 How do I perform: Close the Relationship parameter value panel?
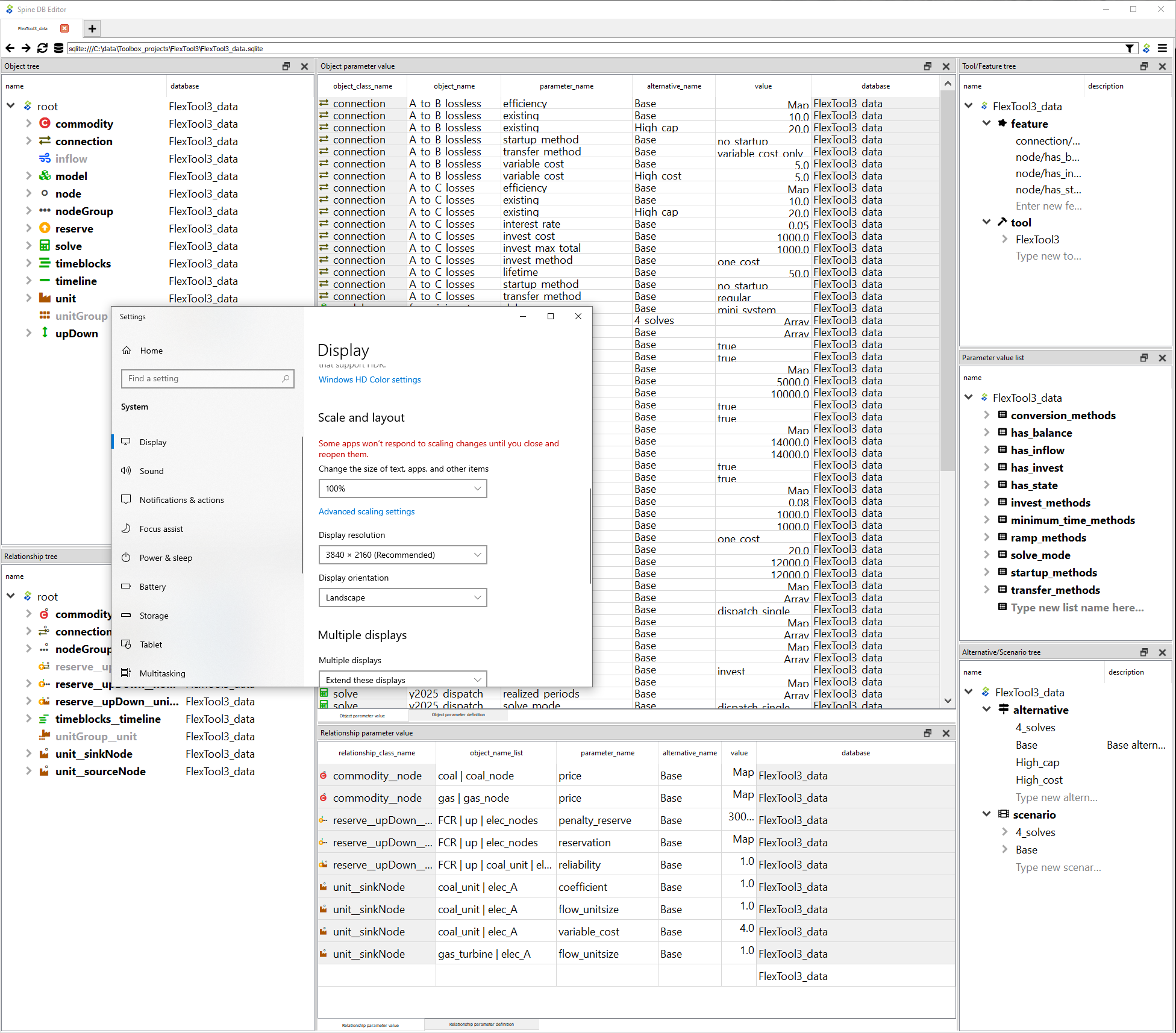tap(946, 733)
